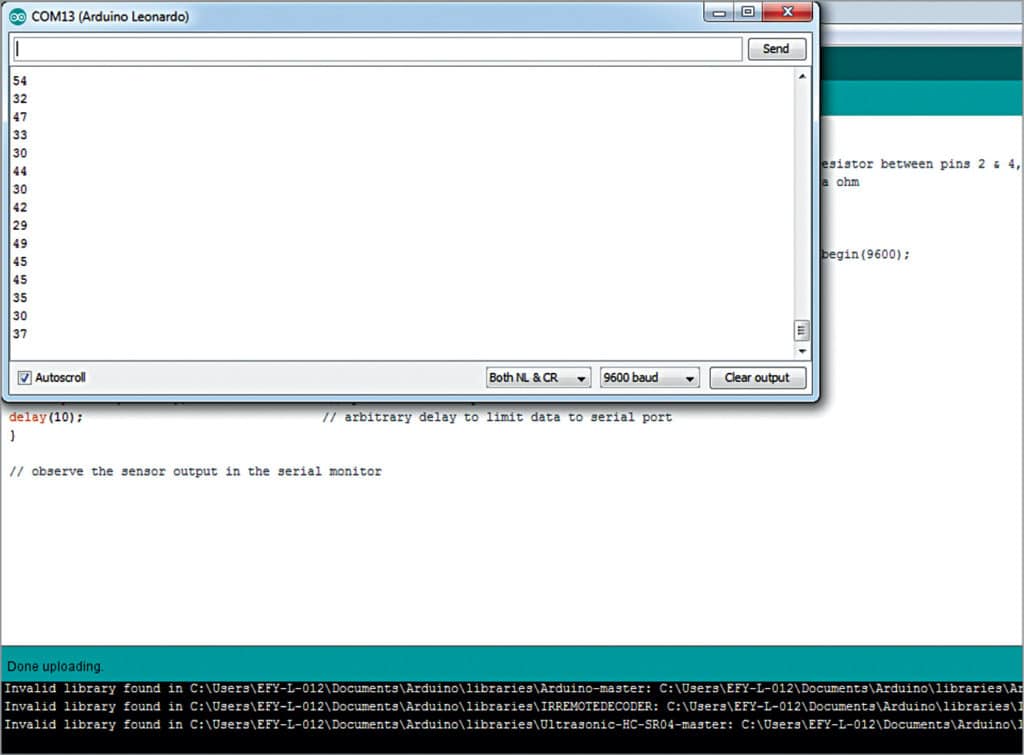Maximize the serial monitor window
The height and width of the screenshot is (755, 1024).
pyautogui.click(x=748, y=13)
